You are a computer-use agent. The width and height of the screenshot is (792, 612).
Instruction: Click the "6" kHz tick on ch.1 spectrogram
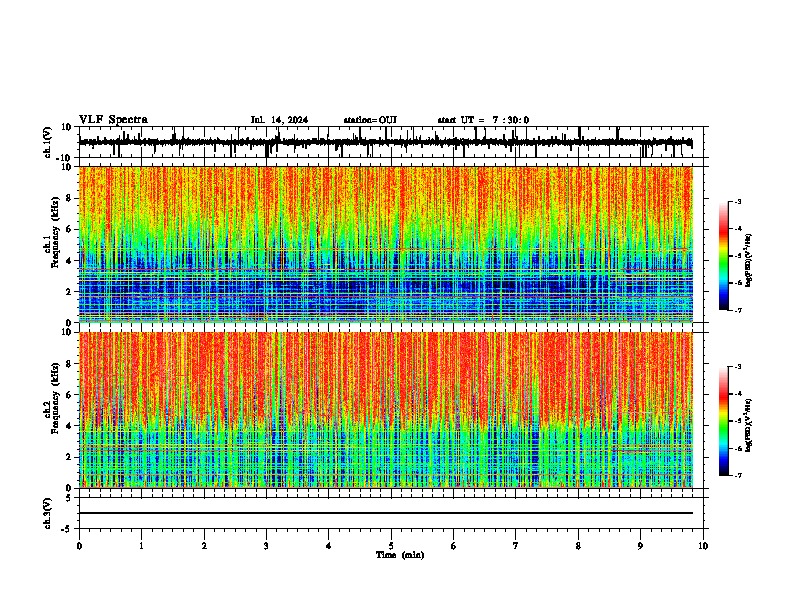click(x=70, y=229)
